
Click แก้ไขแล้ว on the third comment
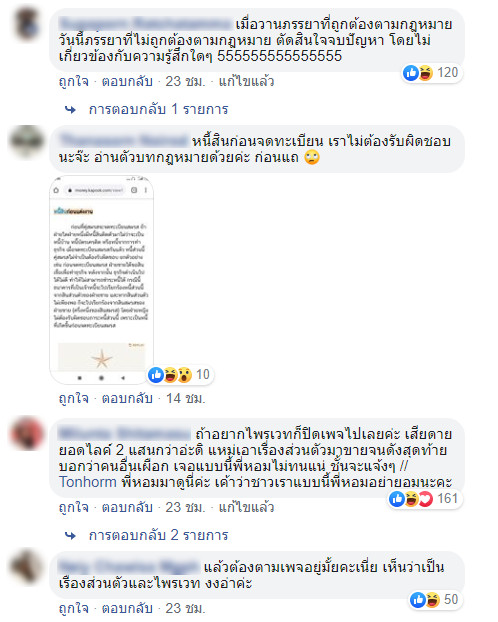(246, 507)
